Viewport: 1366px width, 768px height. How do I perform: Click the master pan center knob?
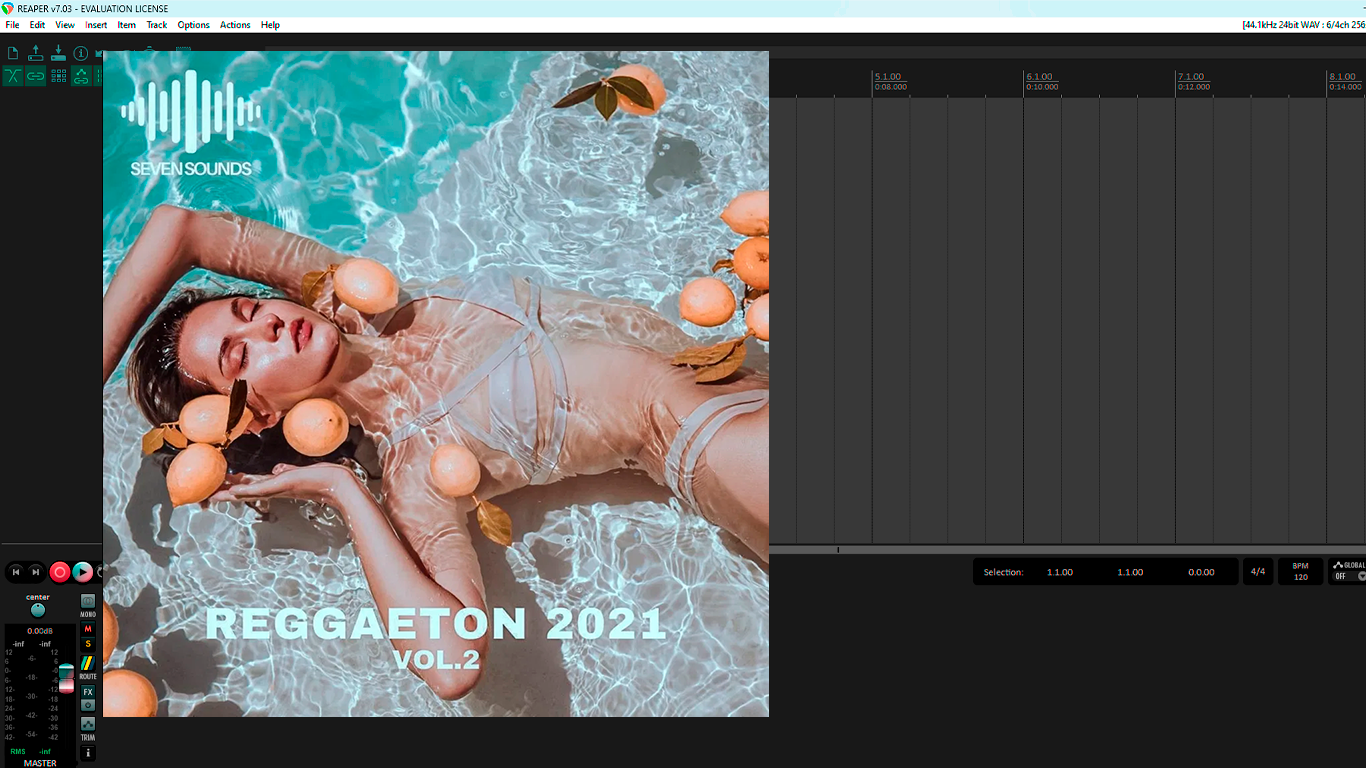38,610
